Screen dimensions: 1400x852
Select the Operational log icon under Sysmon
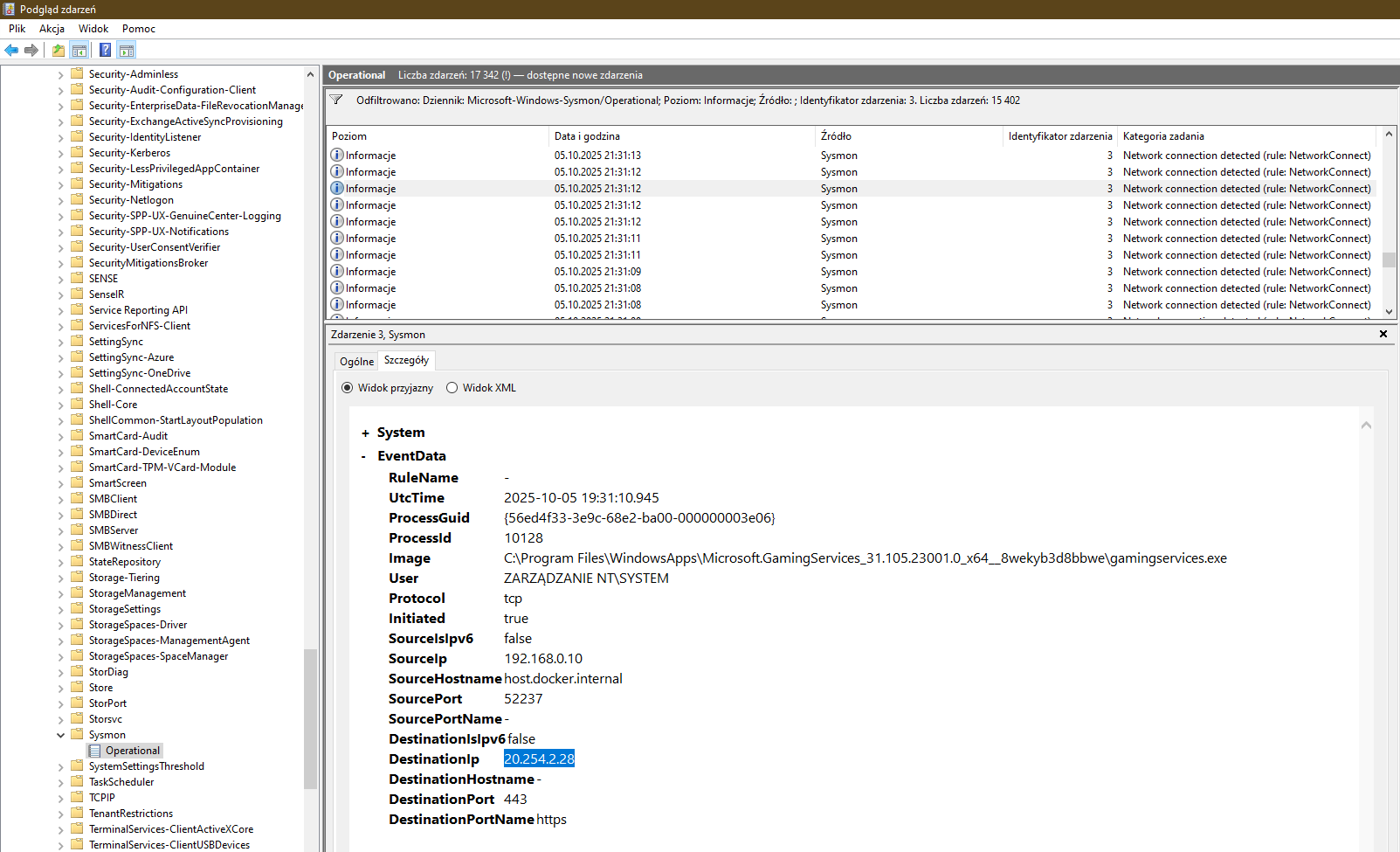(x=95, y=751)
